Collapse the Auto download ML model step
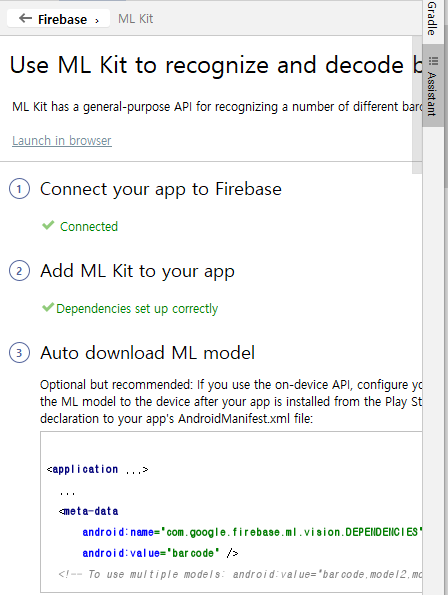The height and width of the screenshot is (595, 448). pos(148,353)
